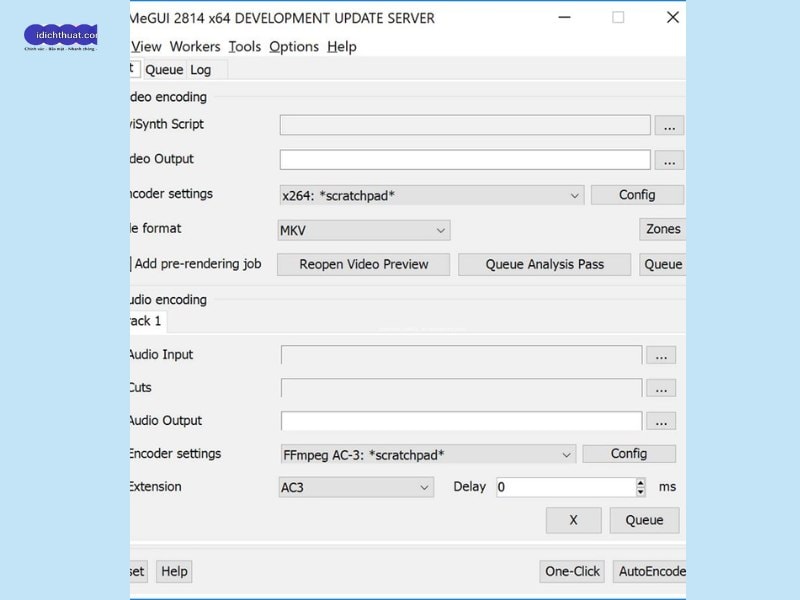The image size is (800, 600).
Task: Click browse button next to AviSynth Script
Action: pyautogui.click(x=669, y=126)
